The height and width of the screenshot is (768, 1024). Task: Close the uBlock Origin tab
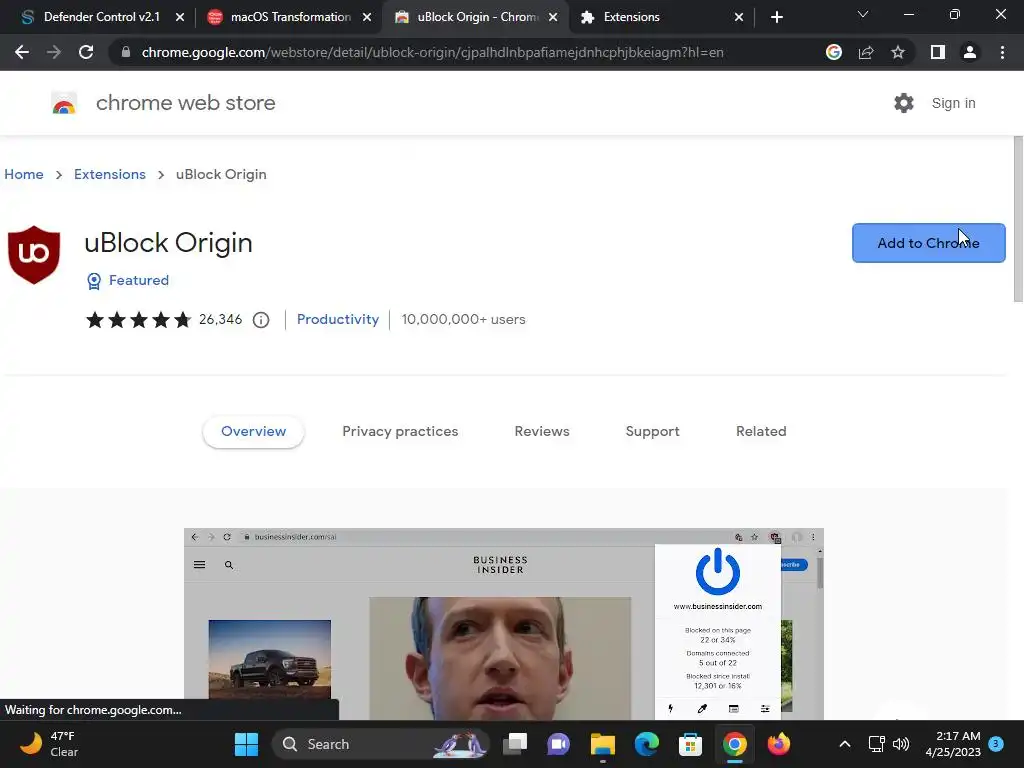pos(553,17)
